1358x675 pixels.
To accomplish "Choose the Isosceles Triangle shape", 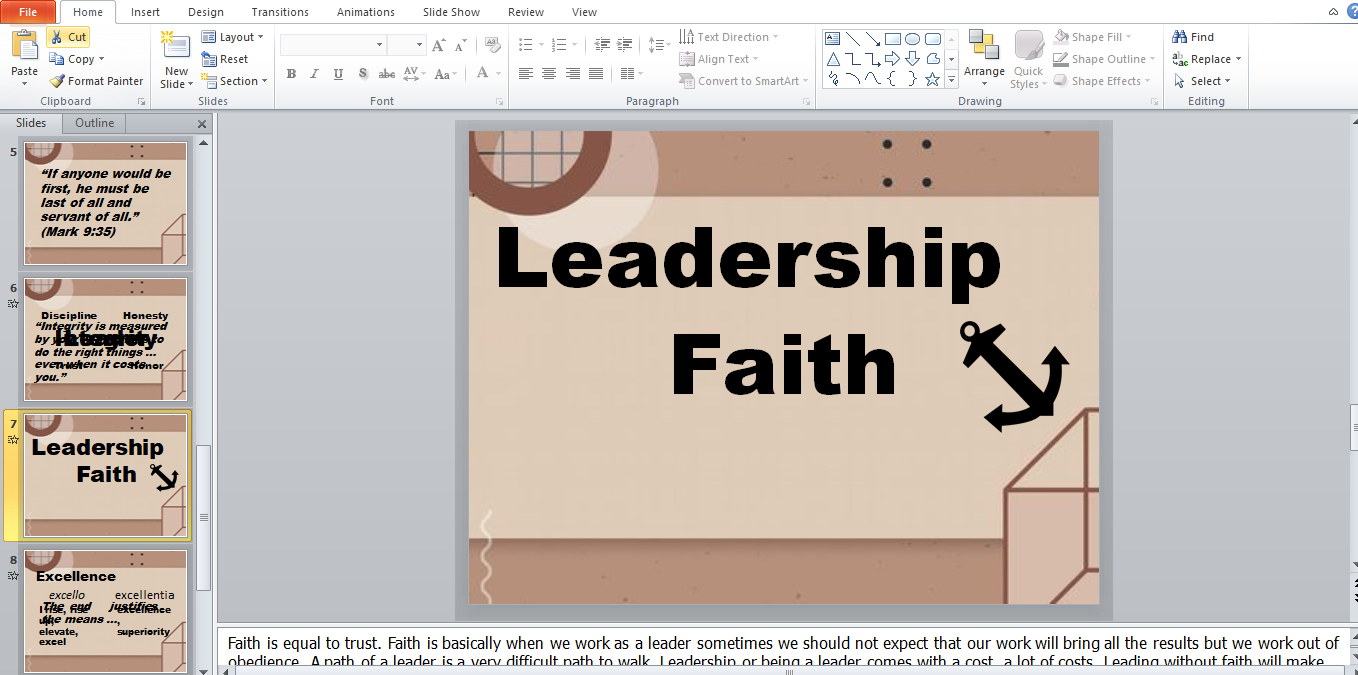I will (x=833, y=59).
